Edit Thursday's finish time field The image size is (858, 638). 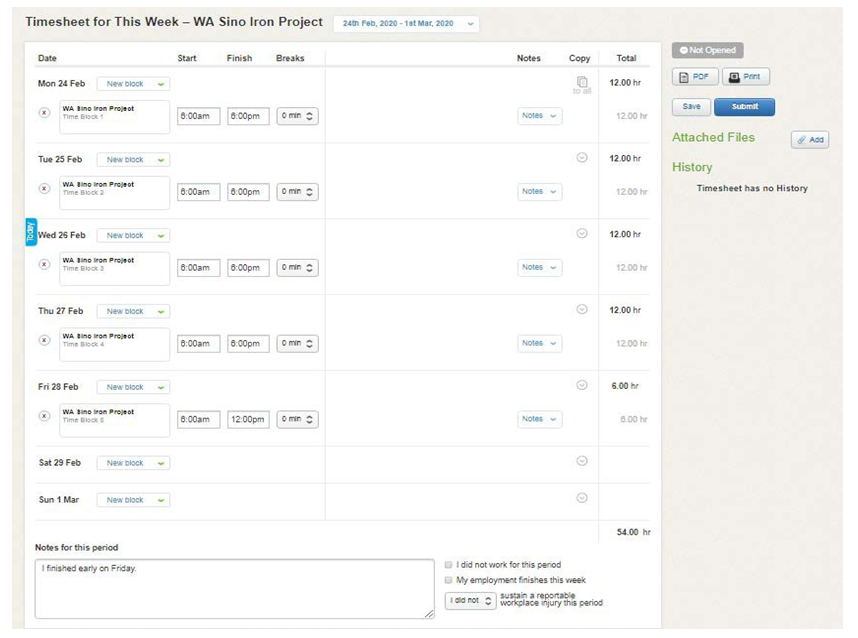click(x=248, y=344)
